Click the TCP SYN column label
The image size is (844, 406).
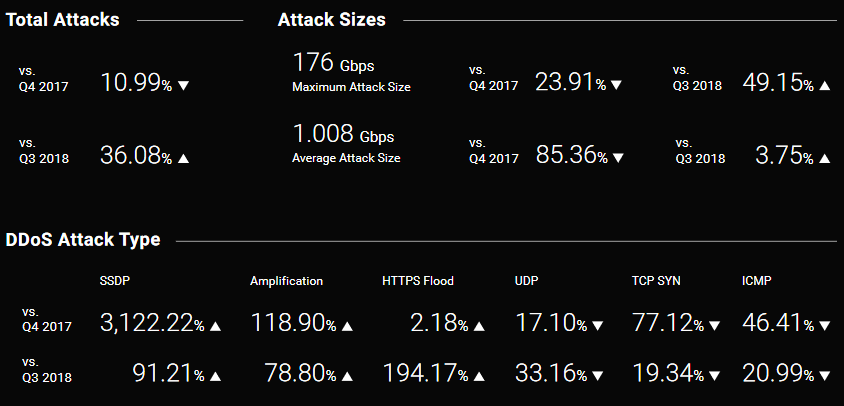[656, 281]
